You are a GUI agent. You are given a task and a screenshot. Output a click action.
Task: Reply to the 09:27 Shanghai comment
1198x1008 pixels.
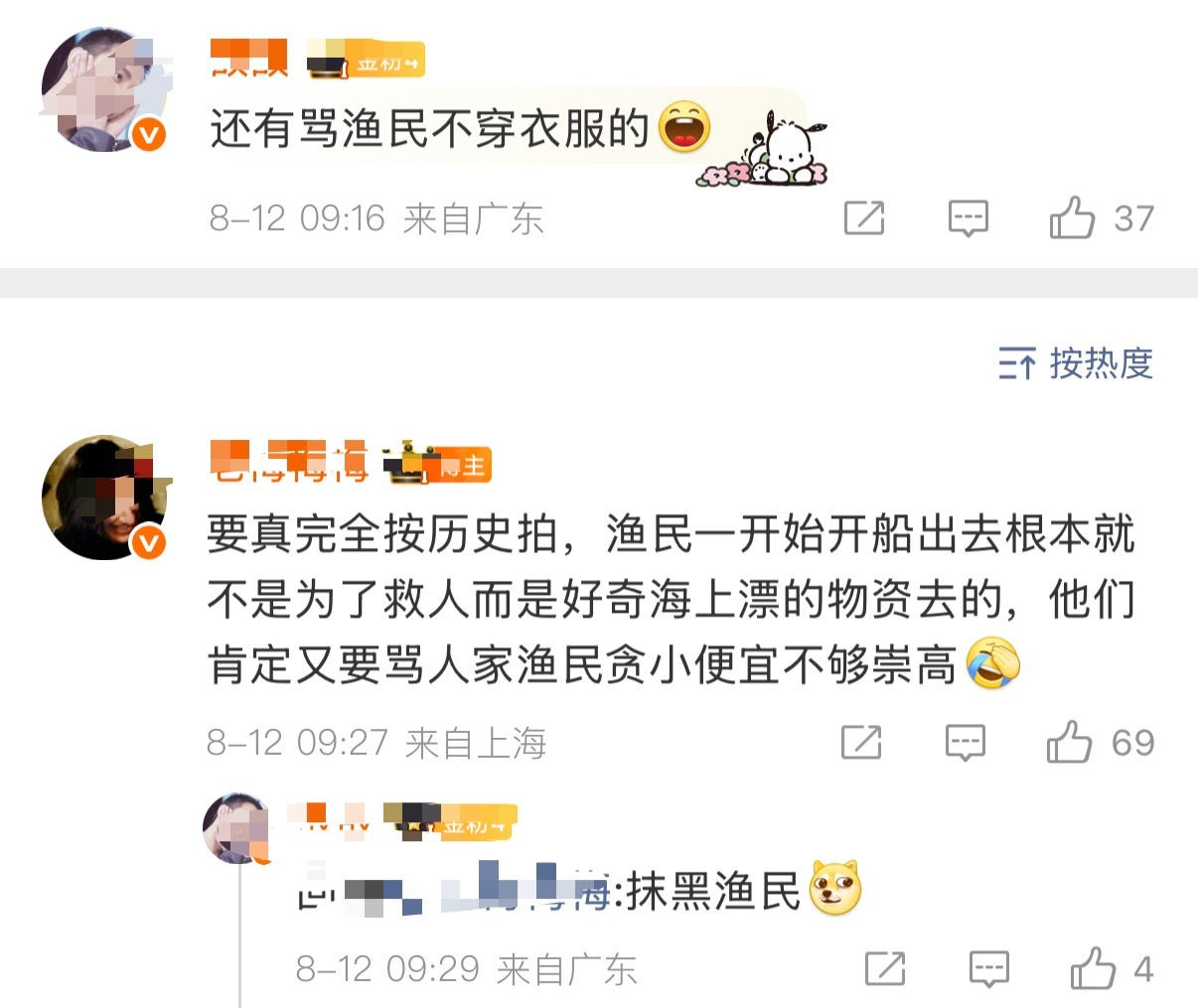pyautogui.click(x=965, y=742)
